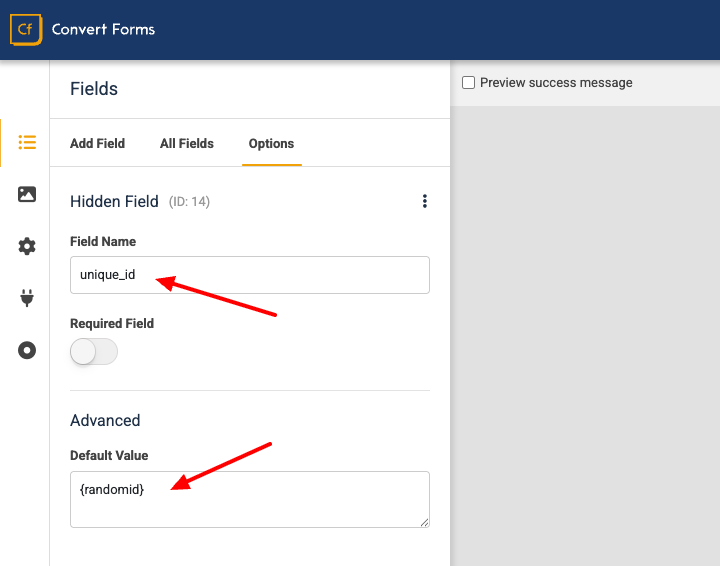720x566 pixels.
Task: Click the Convert Forms title text
Action: point(103,29)
